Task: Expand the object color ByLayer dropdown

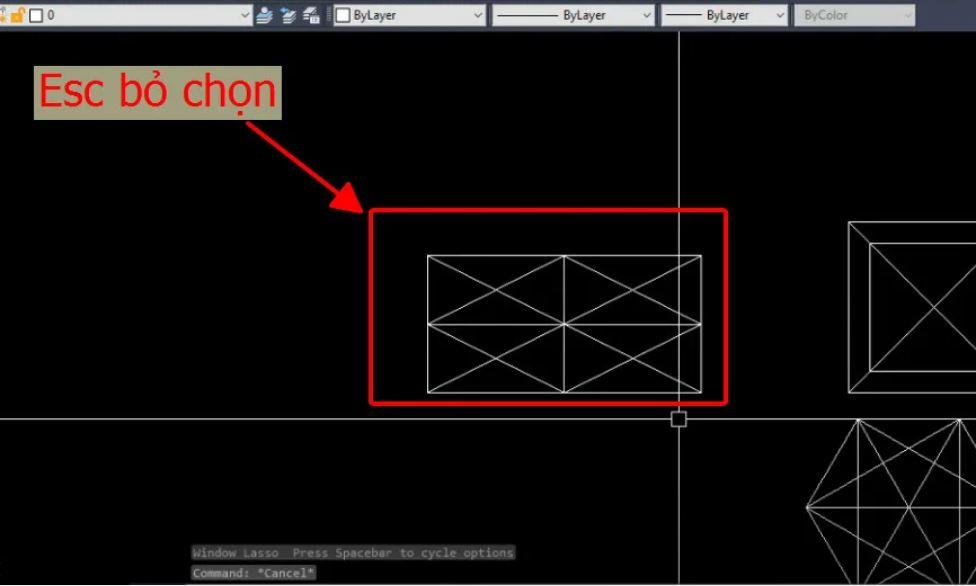Action: pos(476,14)
